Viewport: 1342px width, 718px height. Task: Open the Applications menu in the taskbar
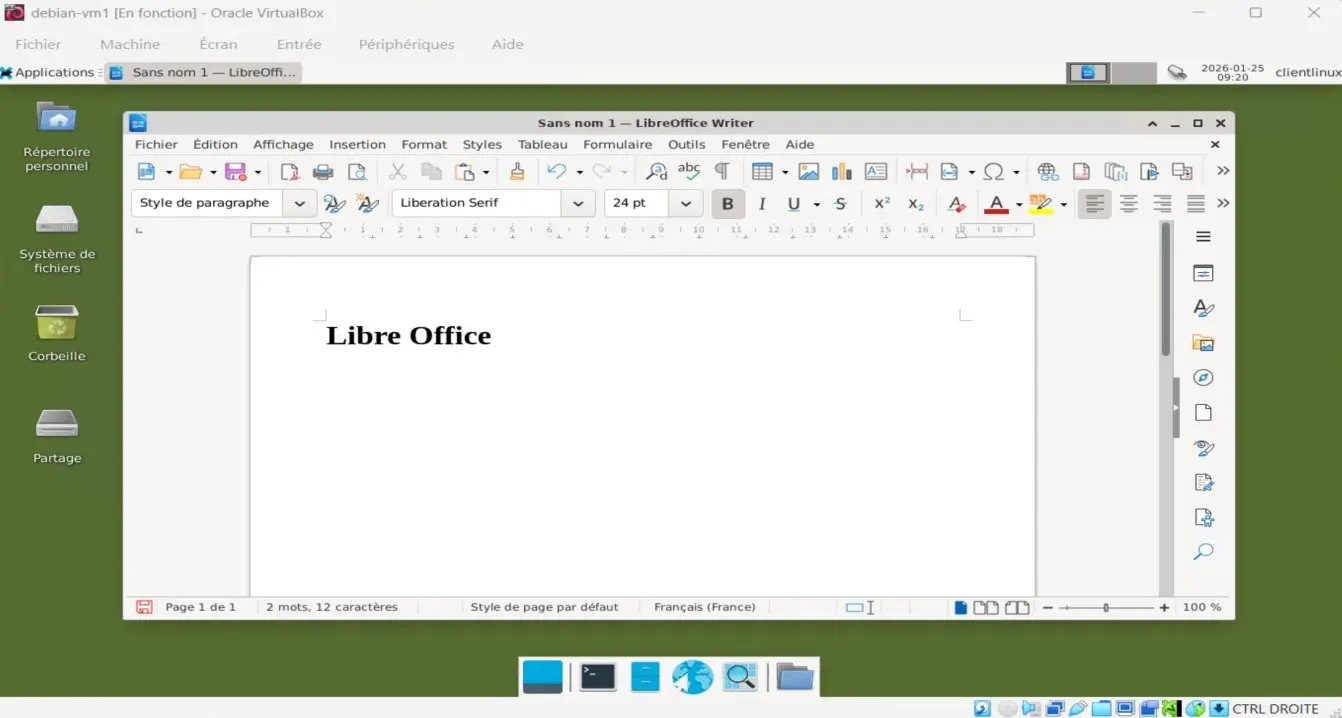pos(50,71)
